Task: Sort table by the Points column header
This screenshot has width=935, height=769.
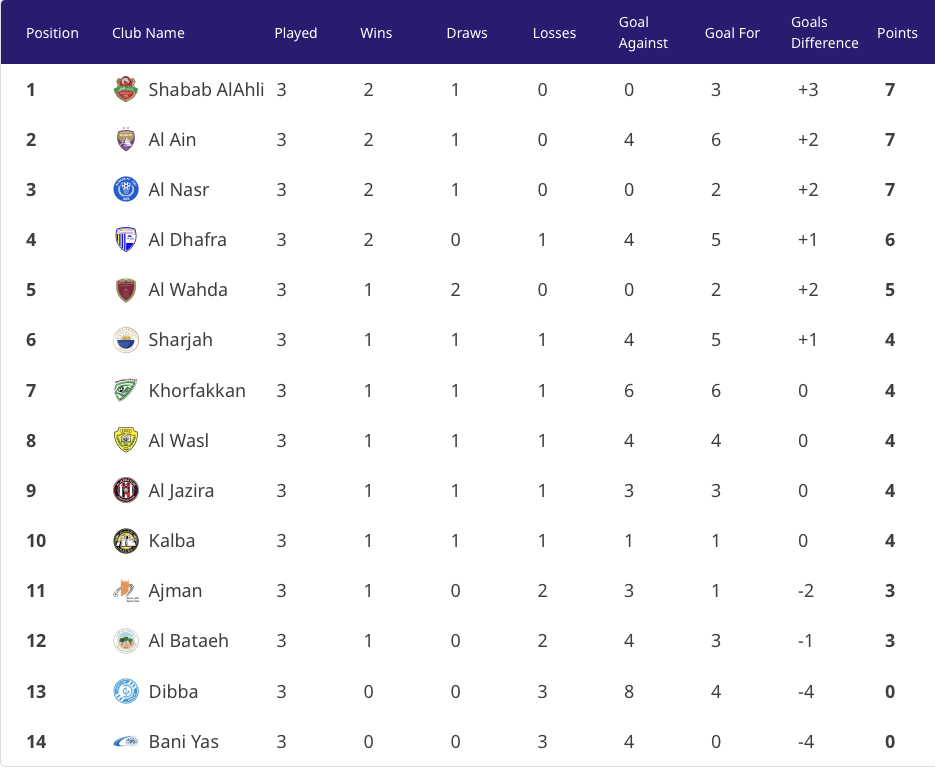Action: 897,33
